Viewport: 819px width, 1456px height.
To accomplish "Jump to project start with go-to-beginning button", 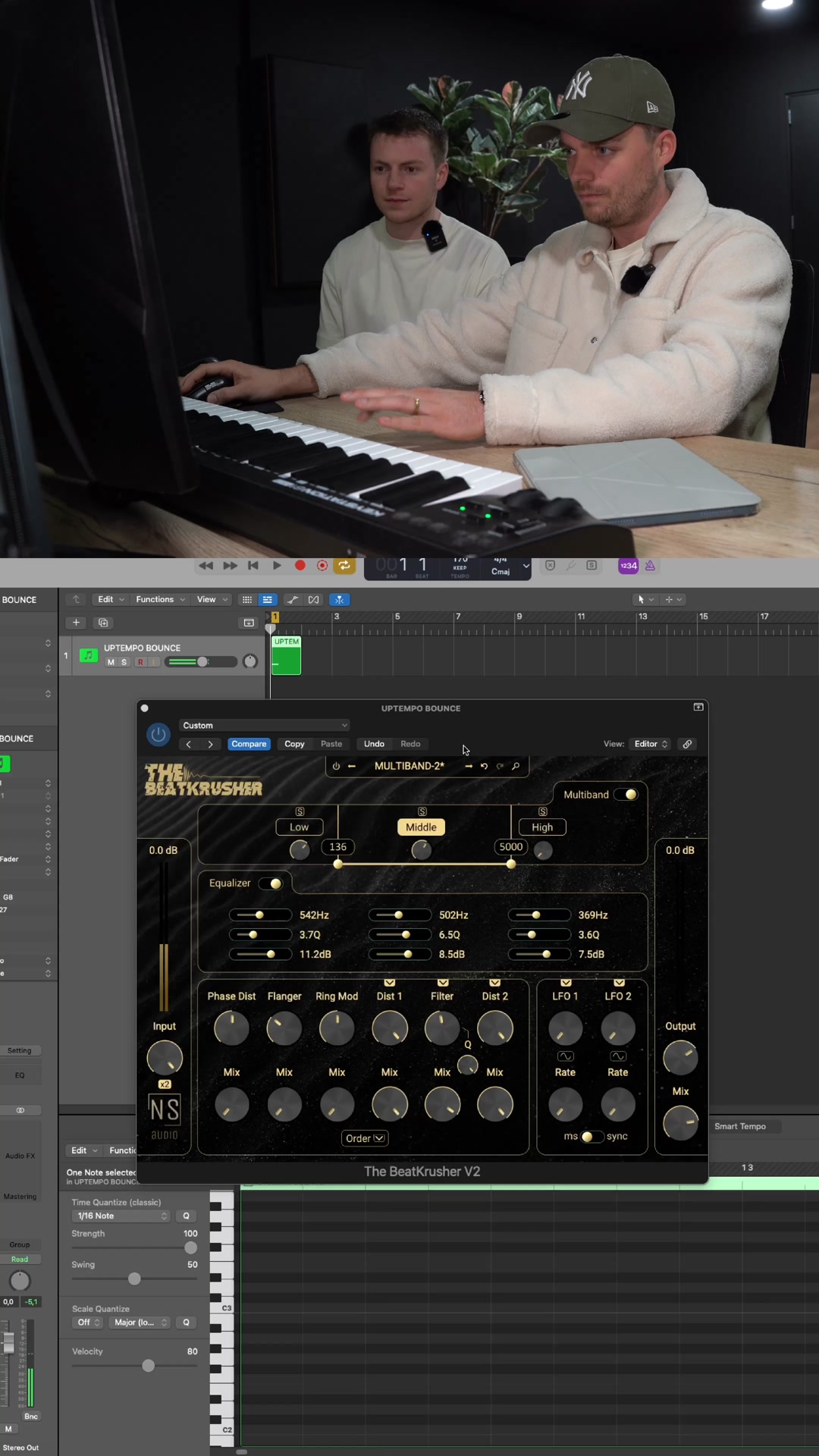I will coord(253,566).
